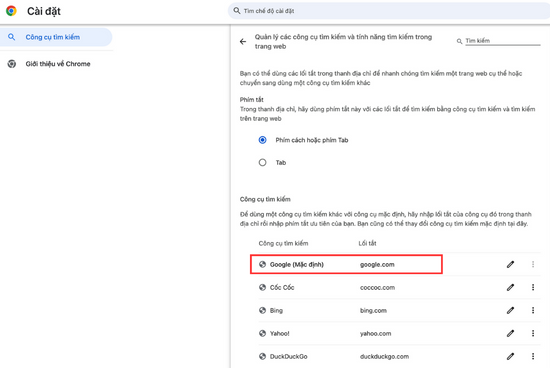Click the Chrome logo beside Cài đặt
550x368 pixels.
(x=11, y=11)
